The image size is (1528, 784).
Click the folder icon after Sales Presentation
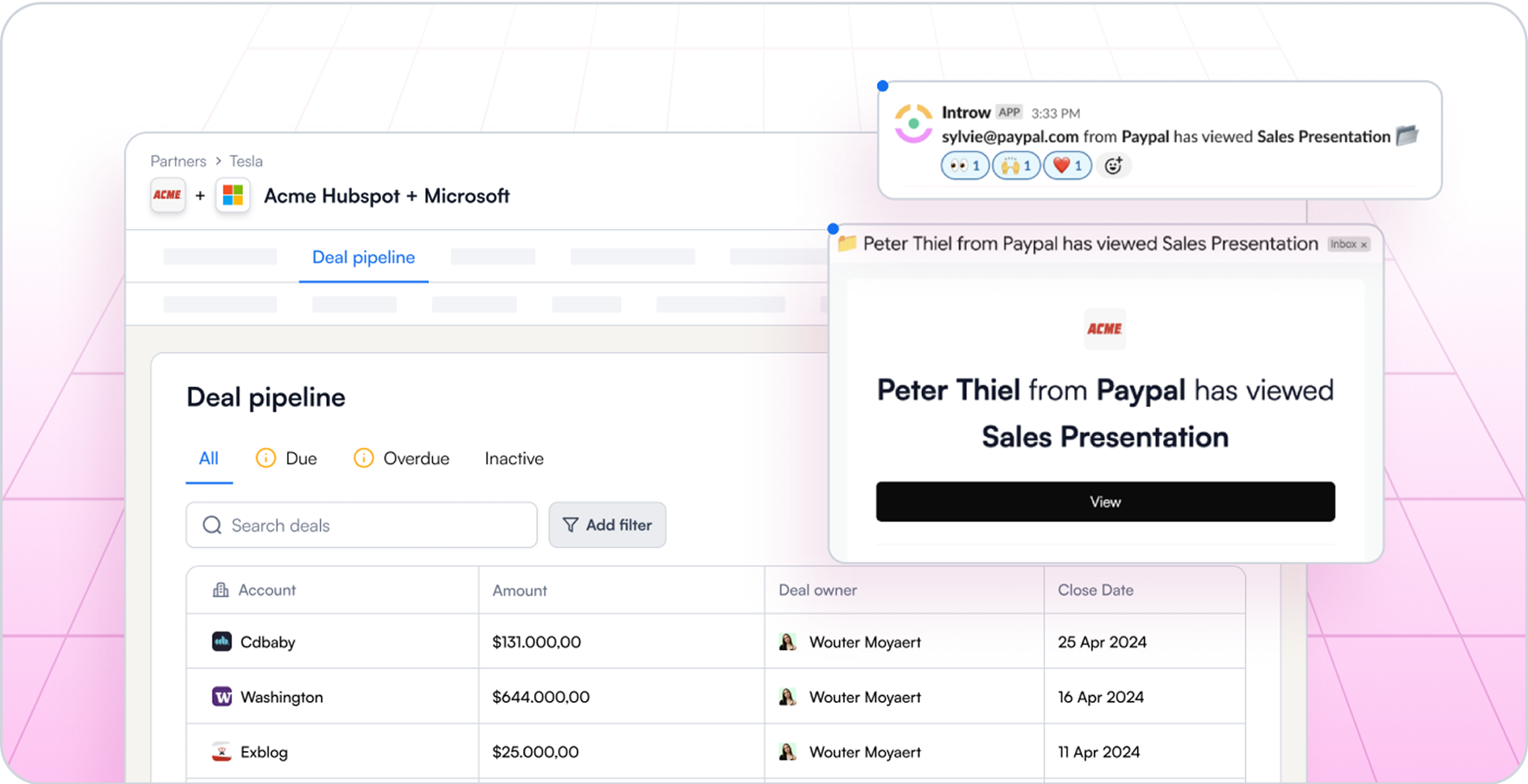pyautogui.click(x=1408, y=136)
